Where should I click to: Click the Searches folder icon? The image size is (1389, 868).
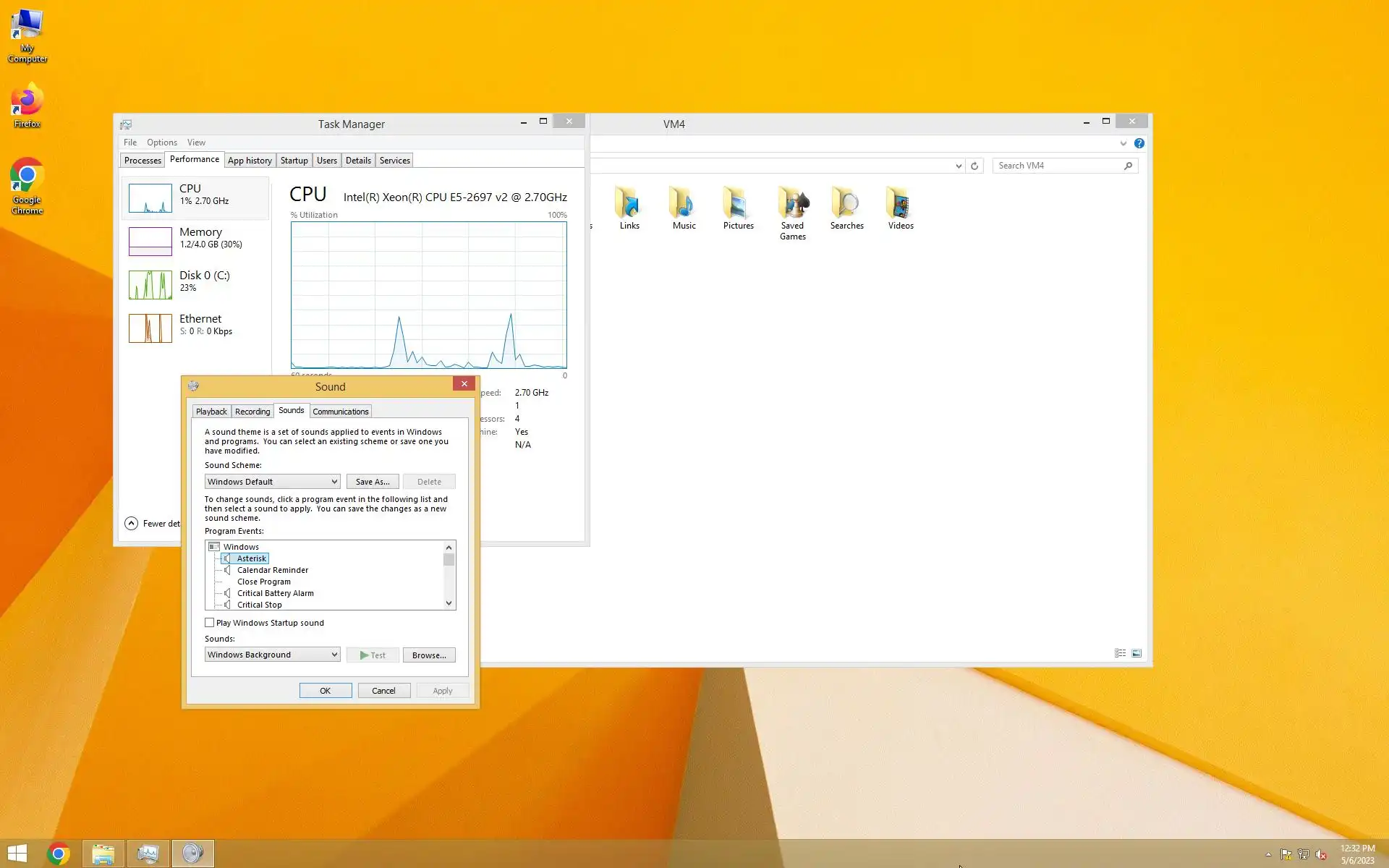[846, 203]
